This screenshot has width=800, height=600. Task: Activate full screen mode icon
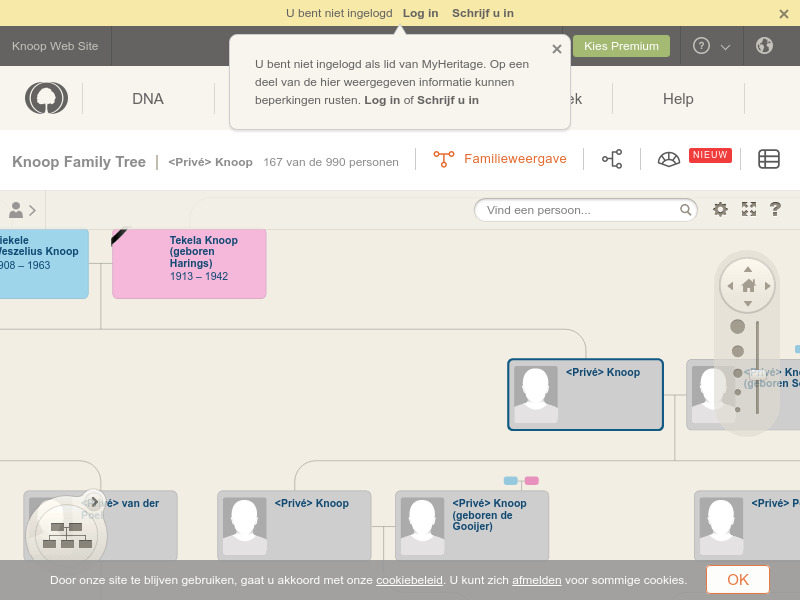pos(749,210)
